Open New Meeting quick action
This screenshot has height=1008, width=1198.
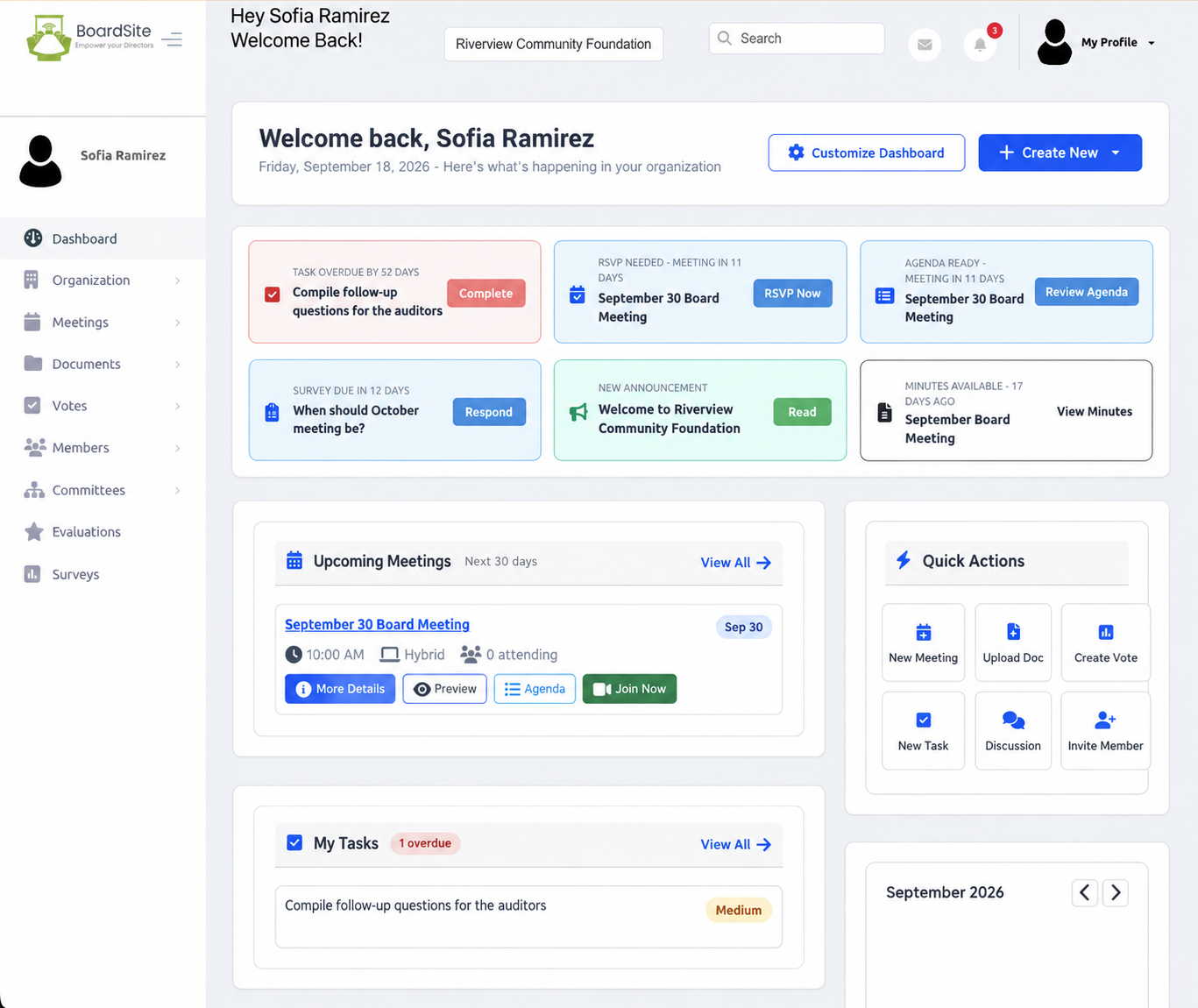pyautogui.click(x=923, y=642)
